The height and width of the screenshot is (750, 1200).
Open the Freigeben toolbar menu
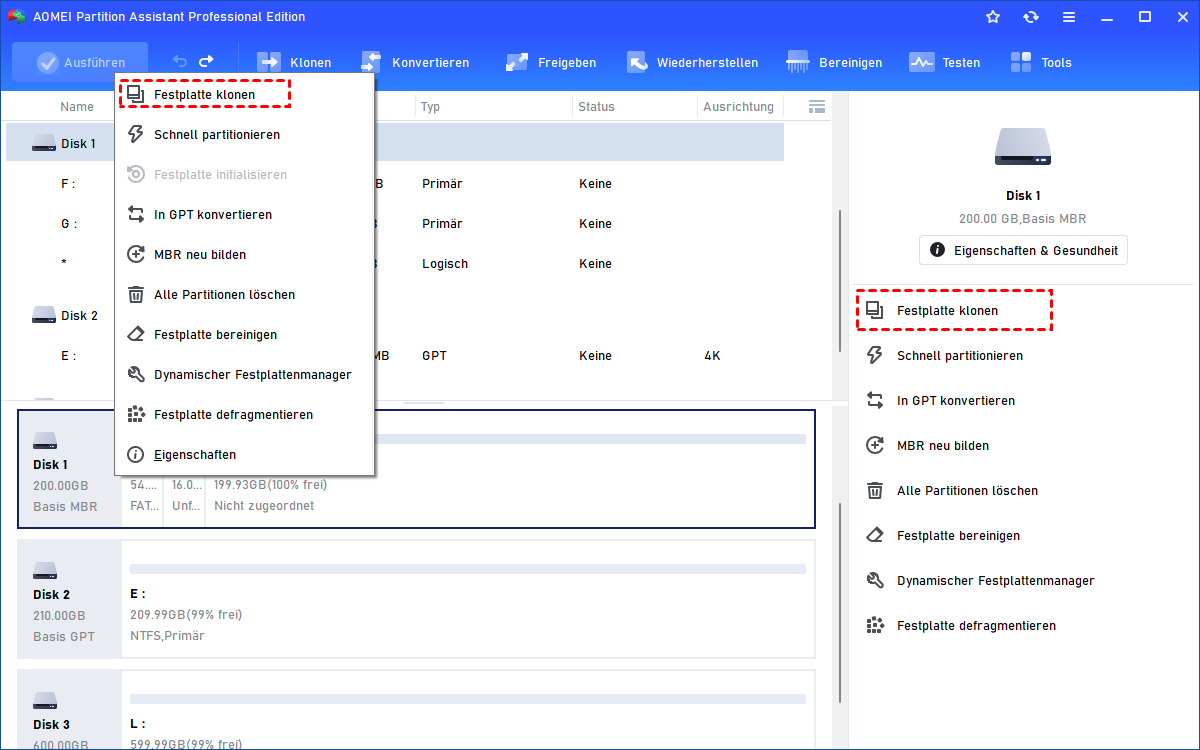[551, 62]
